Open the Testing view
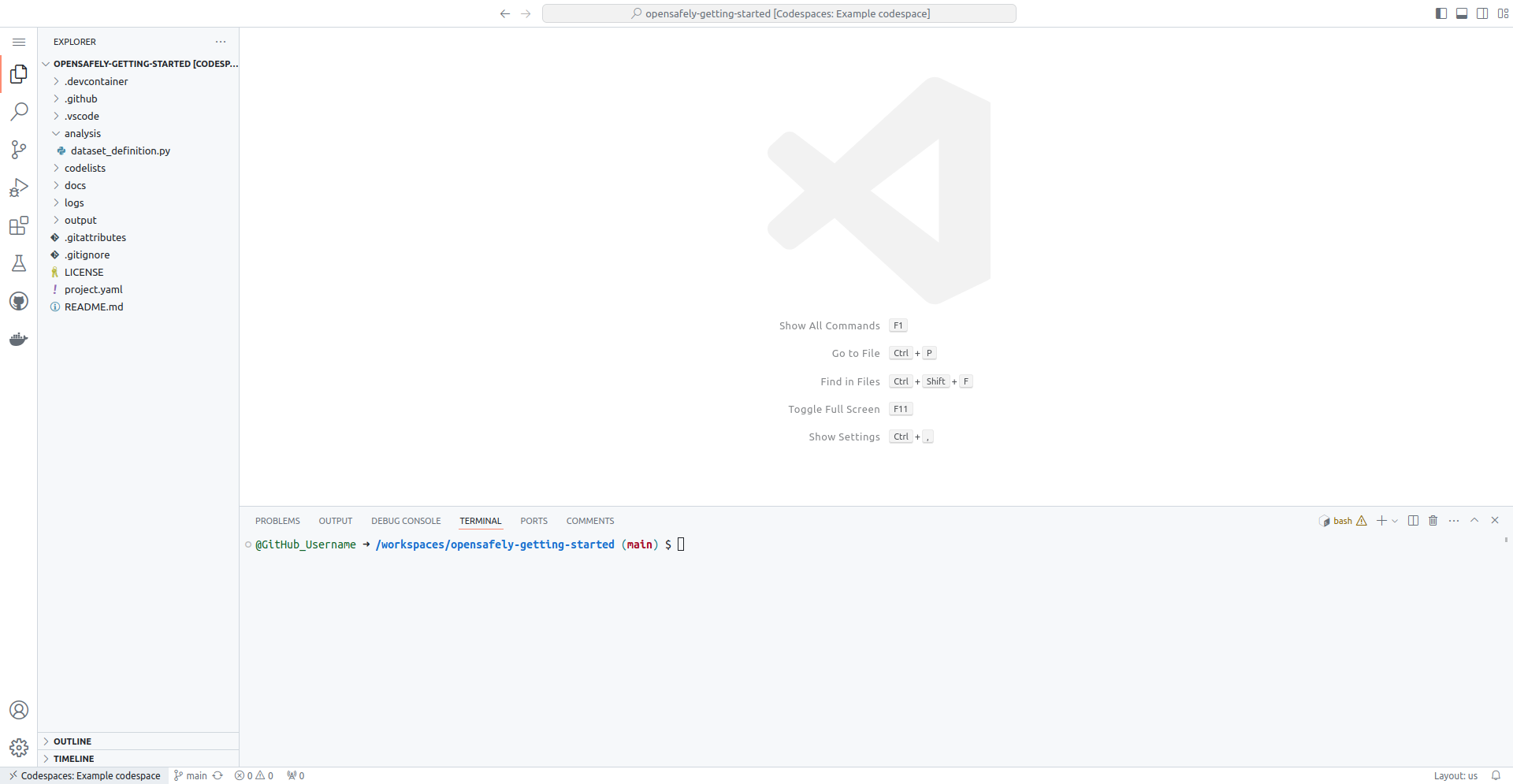 19,263
